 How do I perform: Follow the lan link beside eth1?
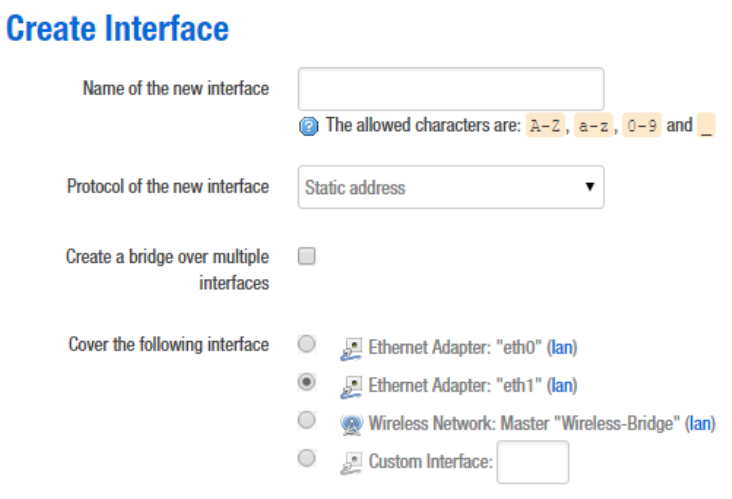click(x=564, y=385)
